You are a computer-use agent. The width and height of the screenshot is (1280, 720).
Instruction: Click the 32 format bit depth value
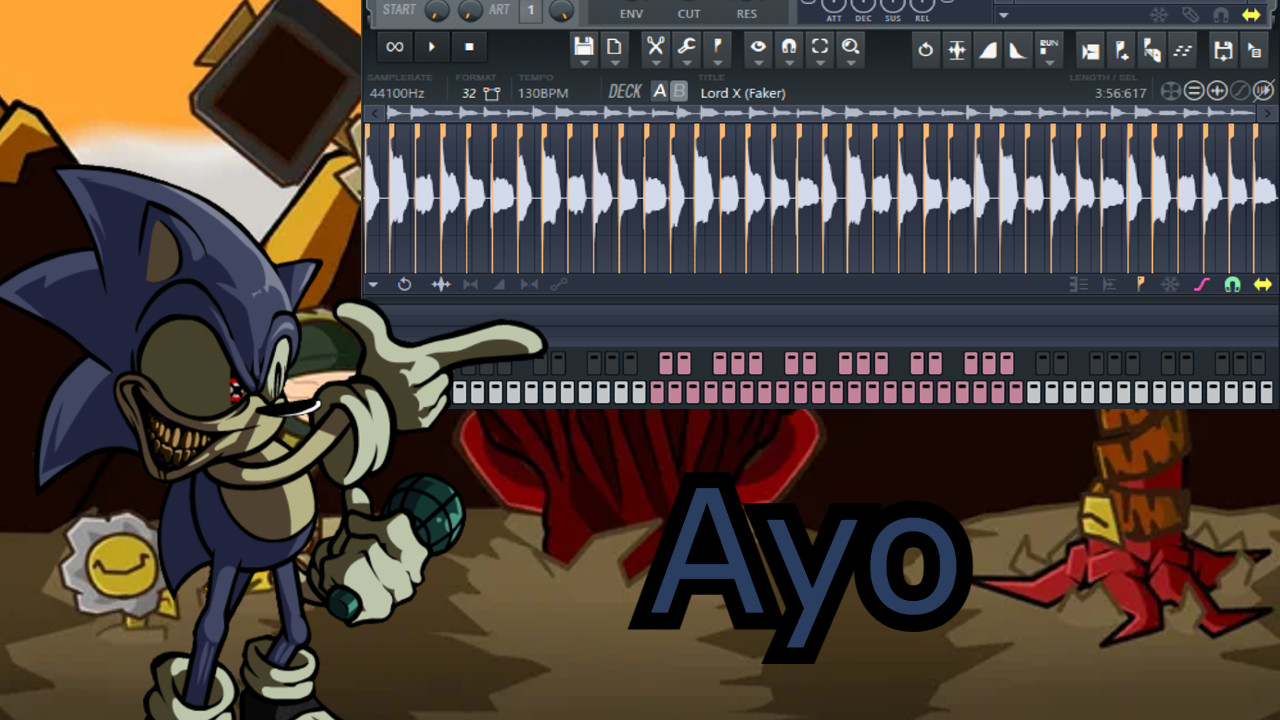[x=469, y=93]
